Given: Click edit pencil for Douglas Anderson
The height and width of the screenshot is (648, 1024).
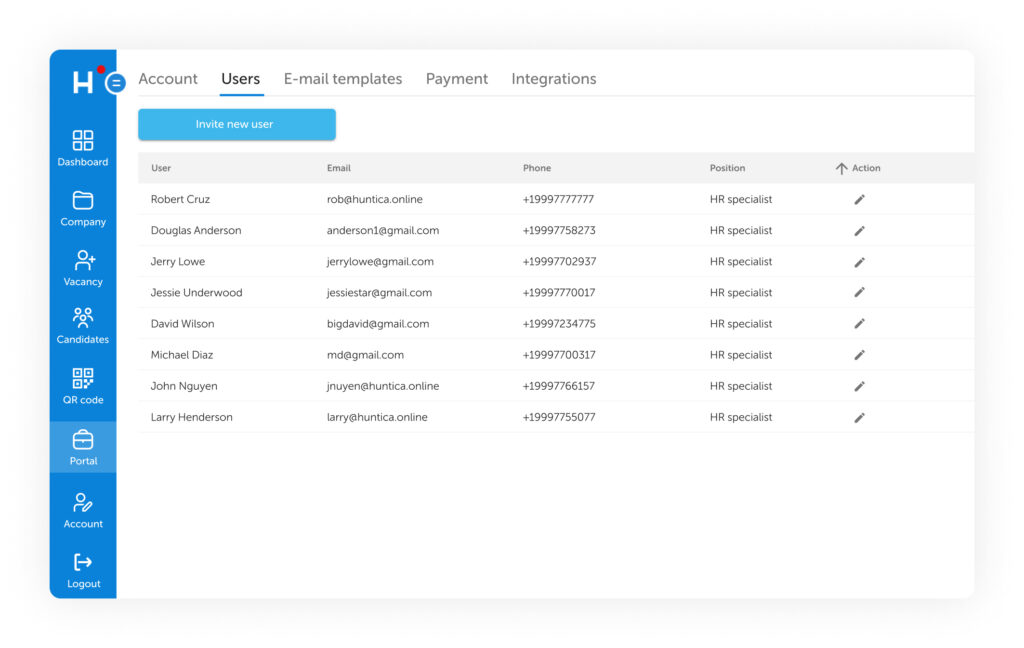Looking at the screenshot, I should 859,231.
